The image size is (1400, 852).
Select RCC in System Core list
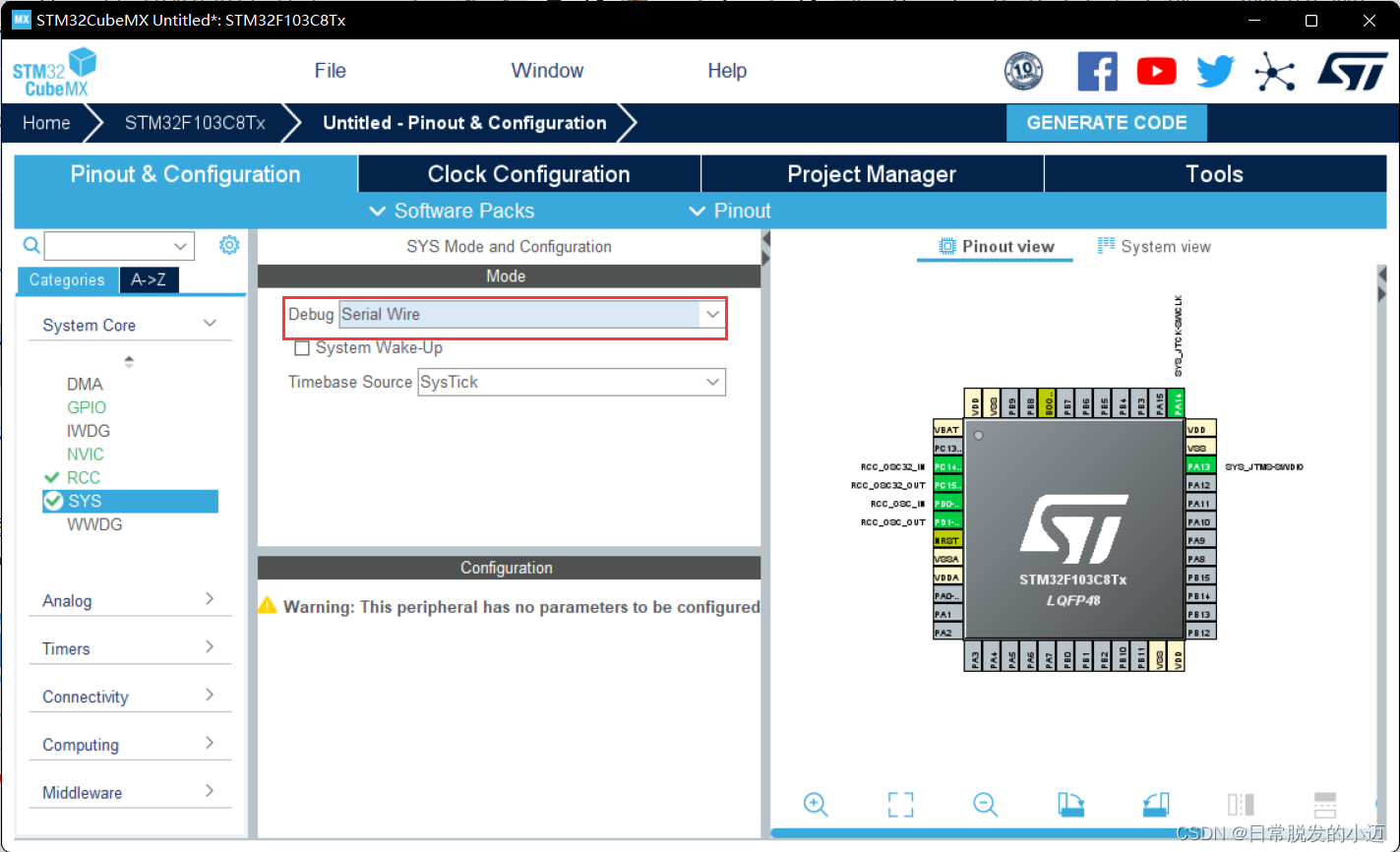coord(84,478)
